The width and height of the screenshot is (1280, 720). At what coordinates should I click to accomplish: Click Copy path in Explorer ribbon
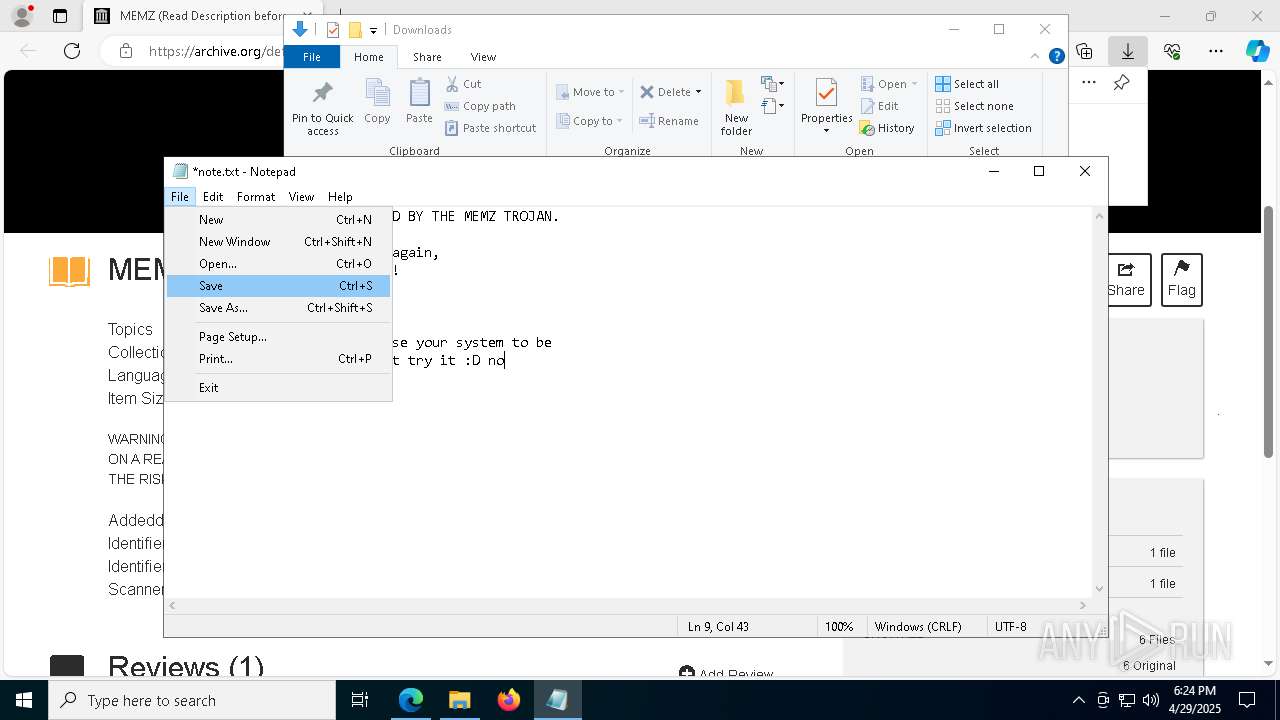click(480, 106)
